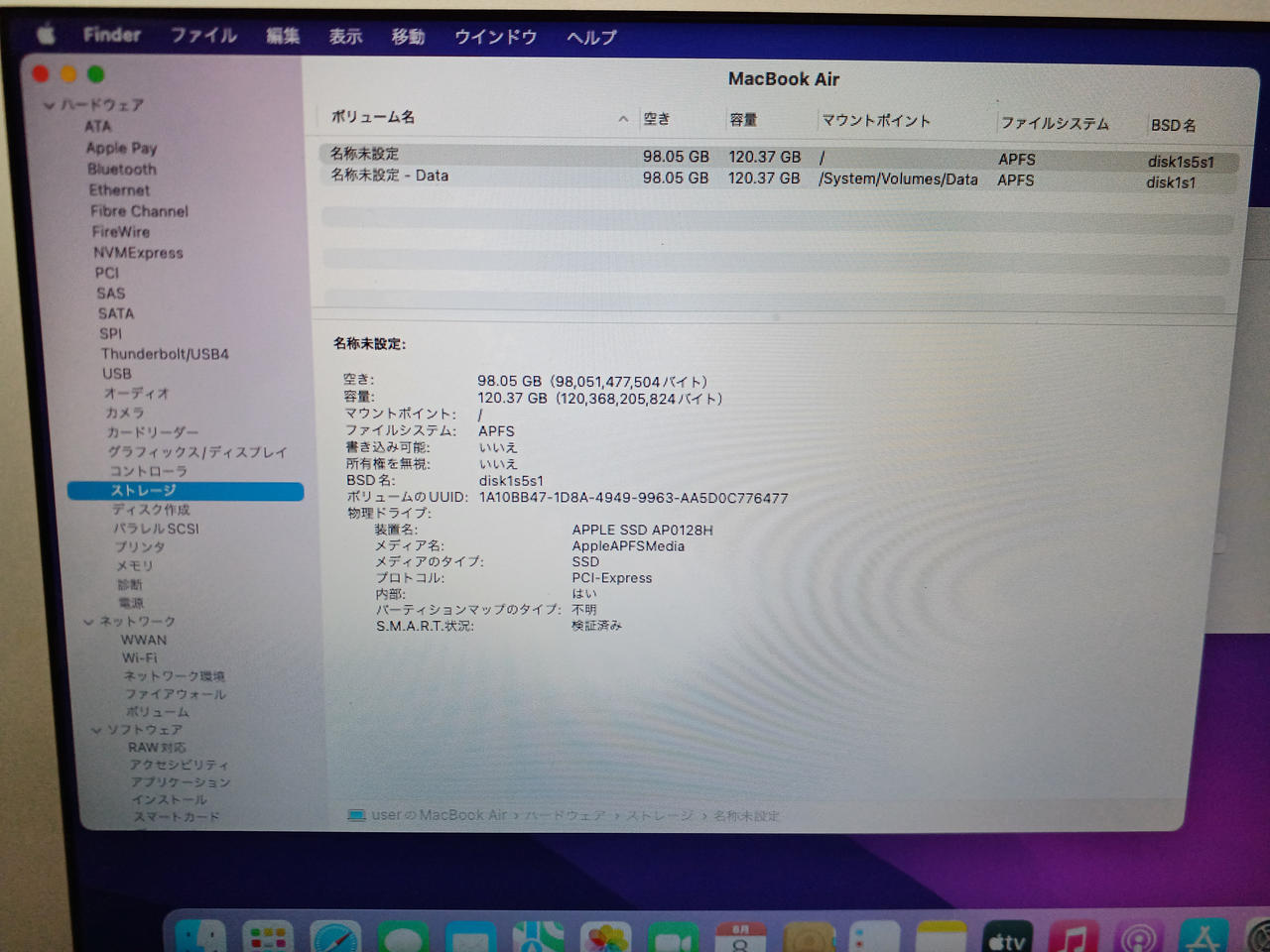Open the ウインドウ menu
The height and width of the screenshot is (952, 1270).
(495, 37)
